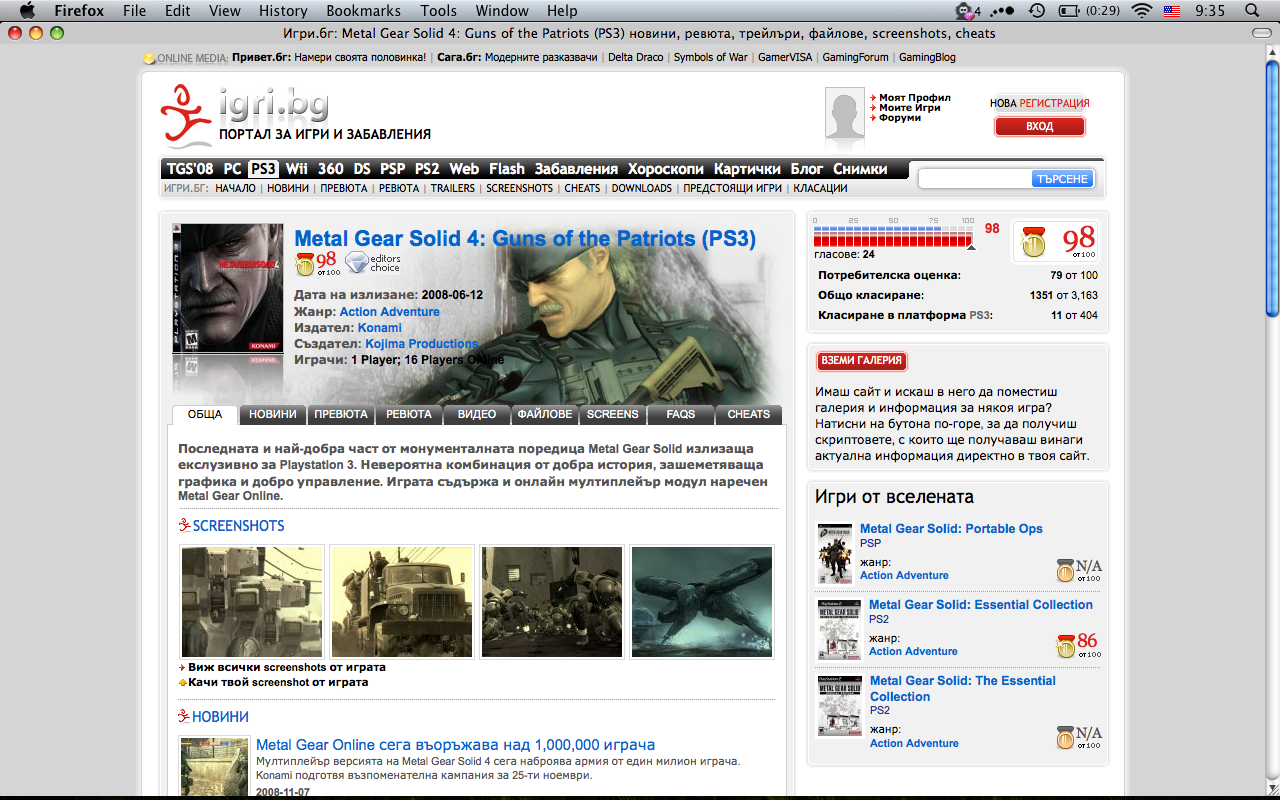1280x800 pixels.
Task: Select the PS3 platform in nav bar
Action: point(263,169)
